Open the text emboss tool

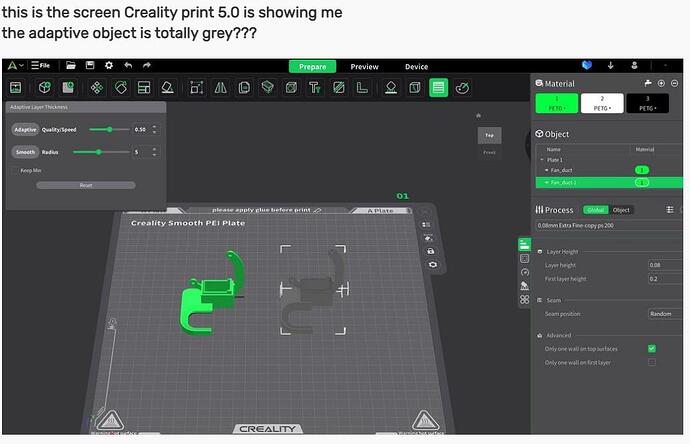(x=314, y=88)
